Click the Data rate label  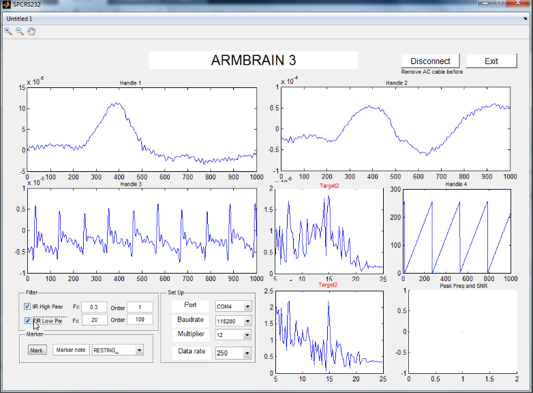191,351
